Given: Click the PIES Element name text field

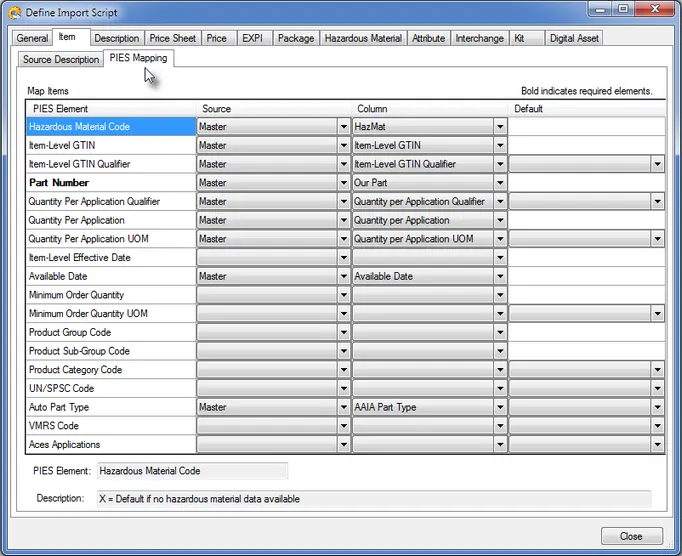Looking at the screenshot, I should tap(191, 471).
